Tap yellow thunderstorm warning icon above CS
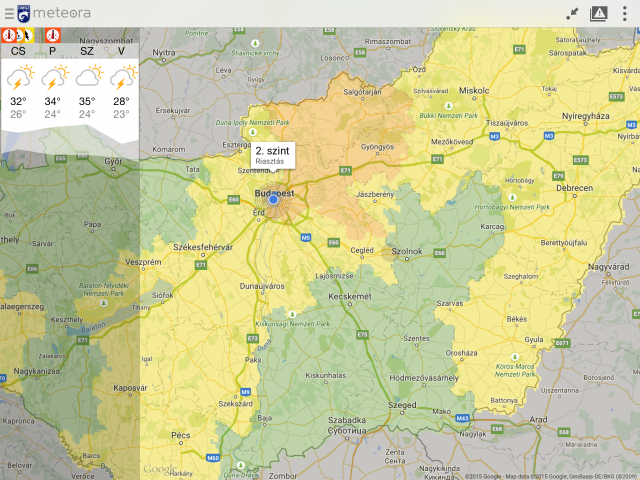The image size is (640, 480). (28, 36)
